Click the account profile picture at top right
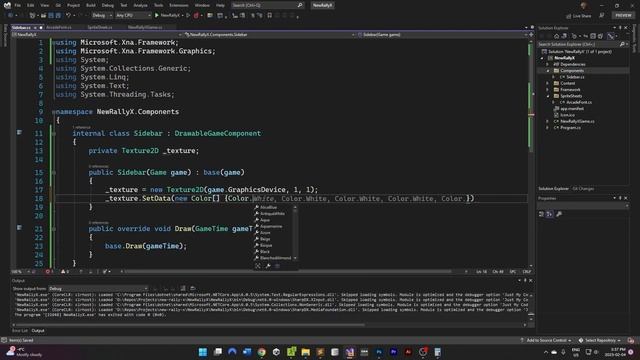This screenshot has width=640, height=360. coord(583,5)
